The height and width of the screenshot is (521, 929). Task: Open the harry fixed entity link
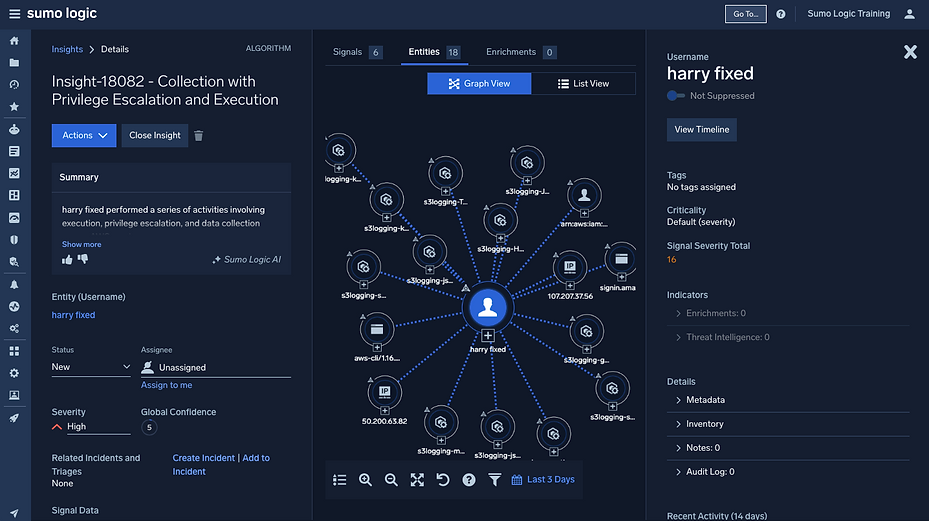[x=73, y=315]
